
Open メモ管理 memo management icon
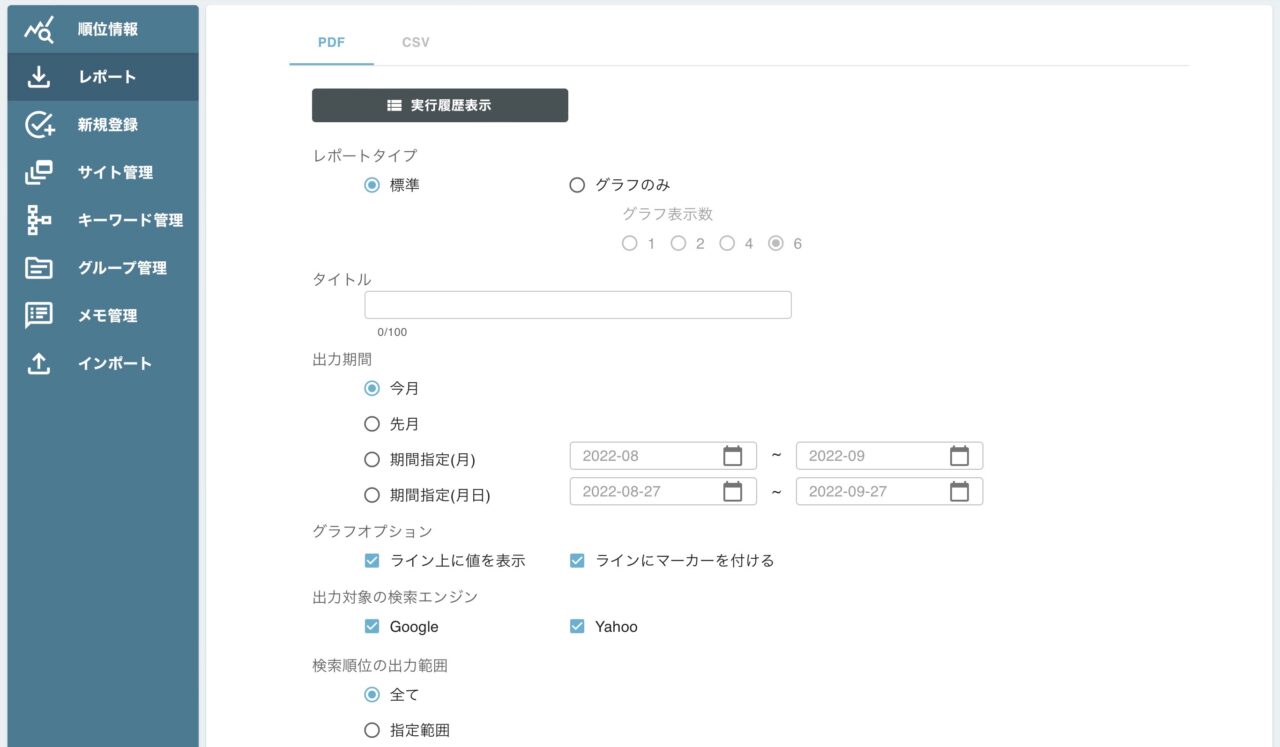[x=38, y=315]
